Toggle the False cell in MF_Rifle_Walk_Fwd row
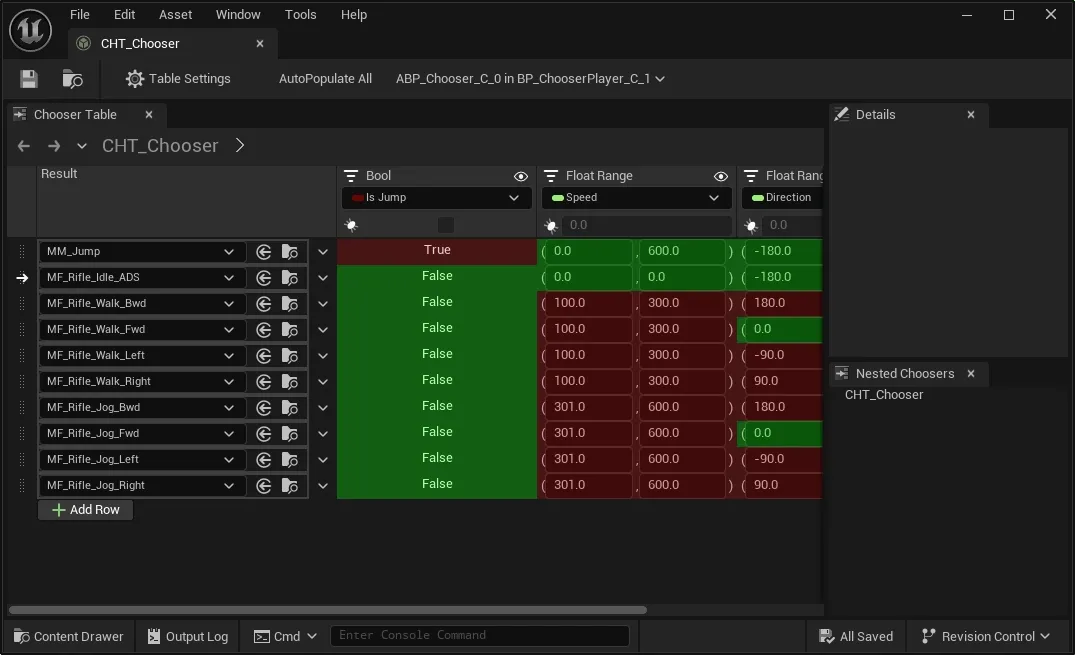Screen dimensions: 1075x655 (x=437, y=329)
